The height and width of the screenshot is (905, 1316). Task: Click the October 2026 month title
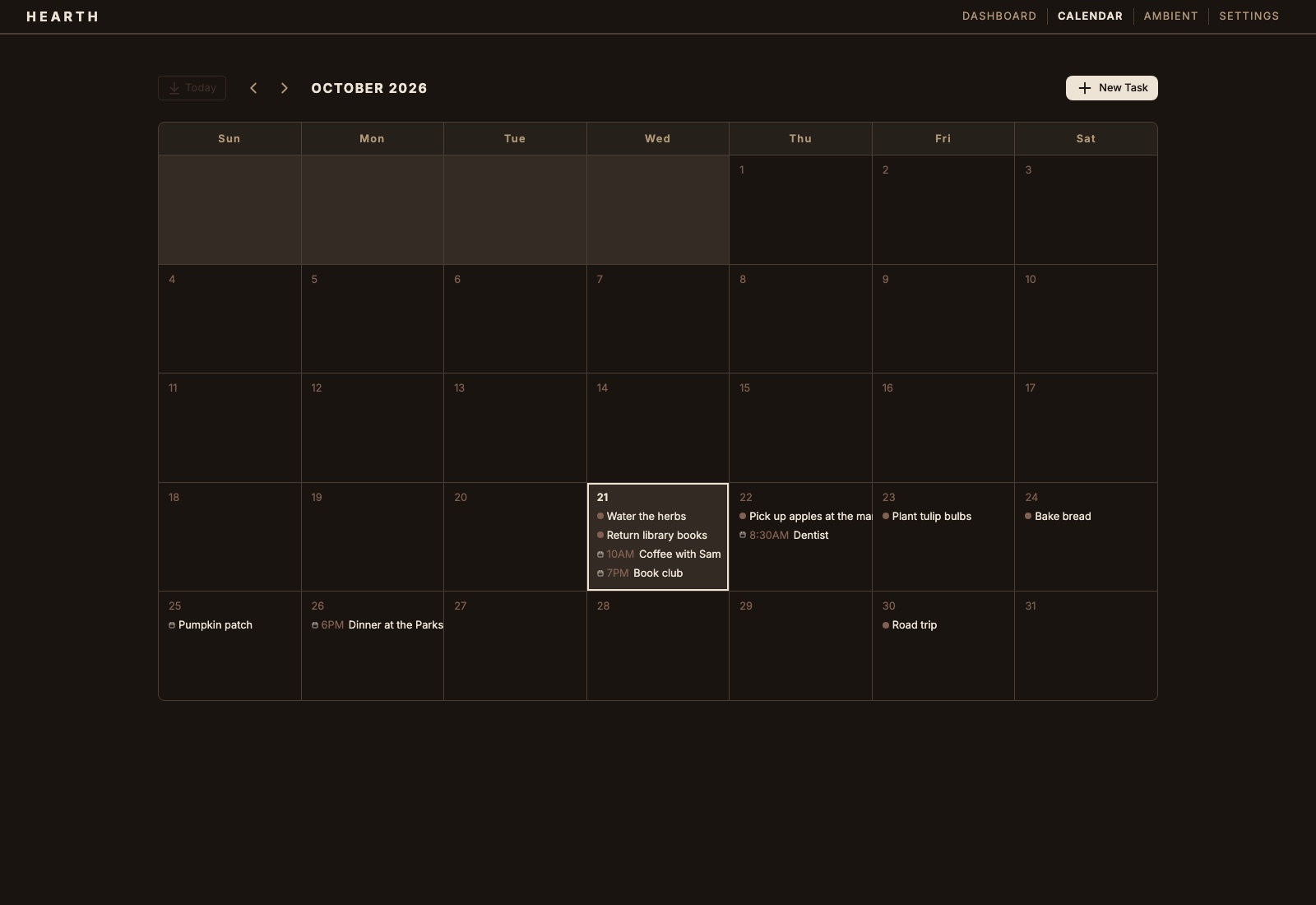tap(369, 88)
